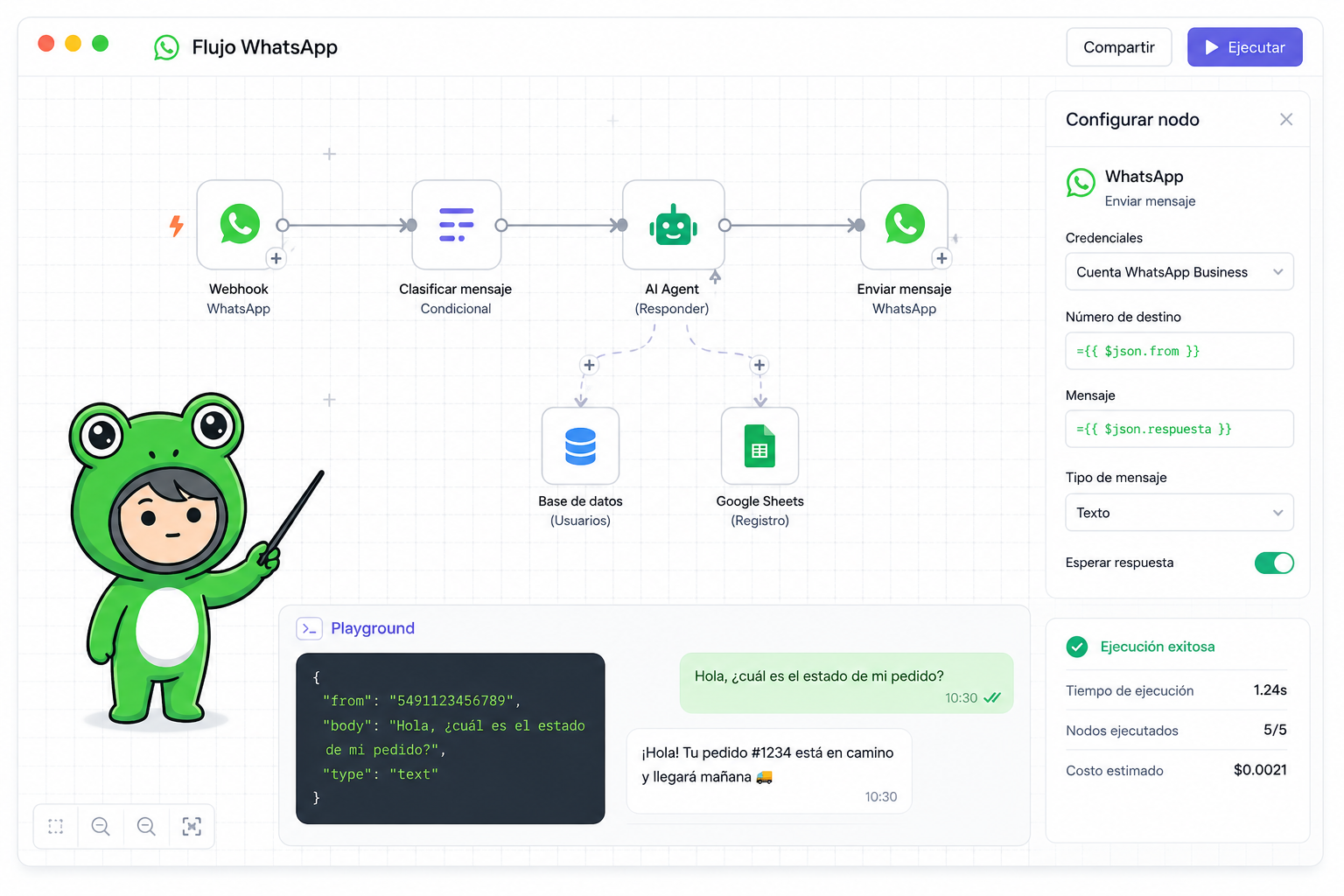1344x896 pixels.
Task: Click the Costo estimado $0.0021 value
Action: pos(1260,770)
